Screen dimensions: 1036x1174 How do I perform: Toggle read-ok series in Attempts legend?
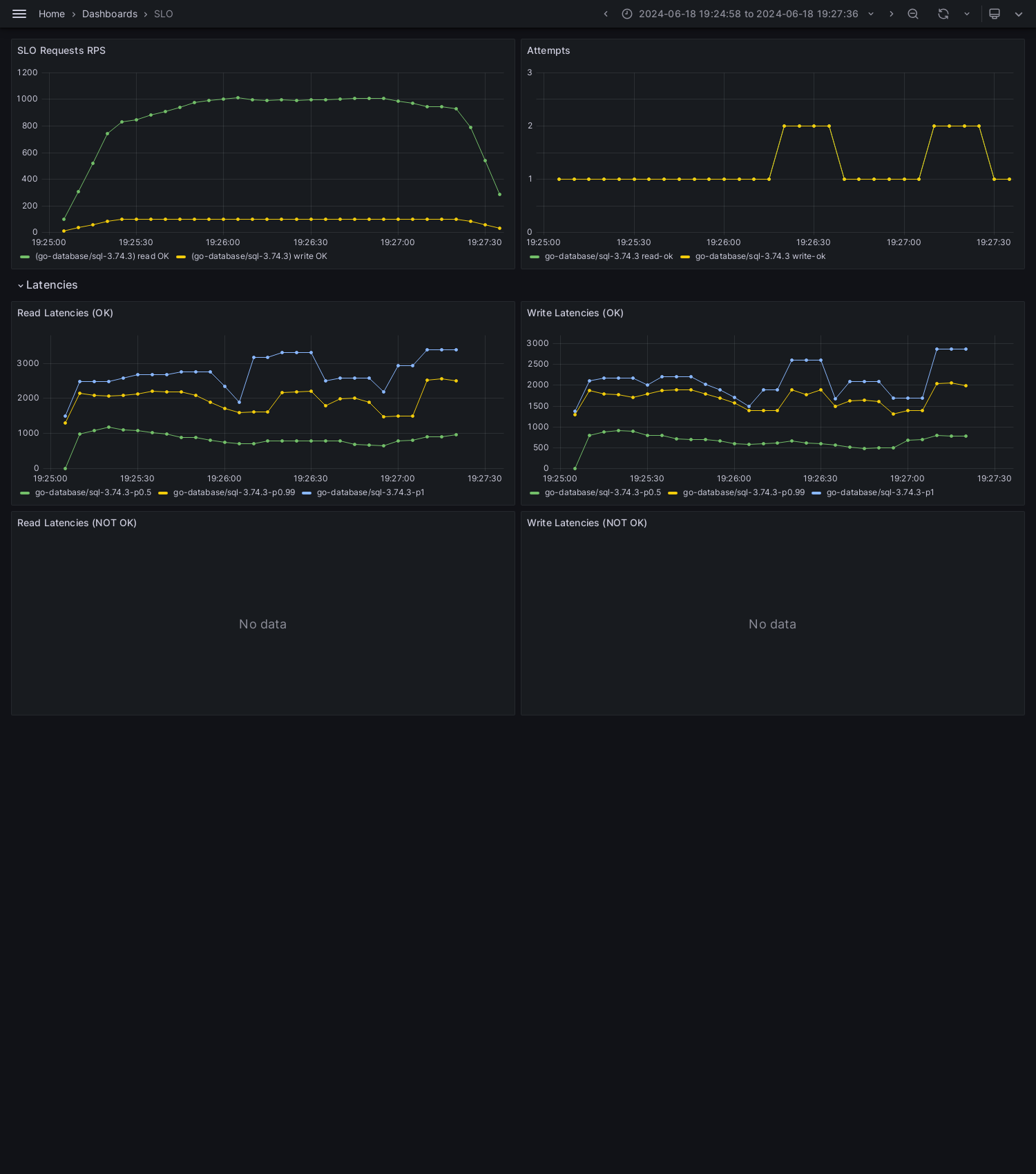click(x=608, y=256)
